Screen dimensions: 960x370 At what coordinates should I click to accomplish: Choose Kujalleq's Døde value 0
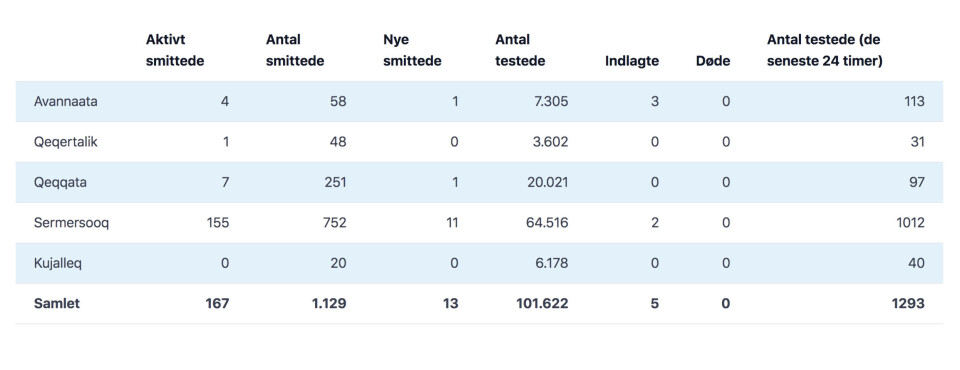tap(726, 263)
